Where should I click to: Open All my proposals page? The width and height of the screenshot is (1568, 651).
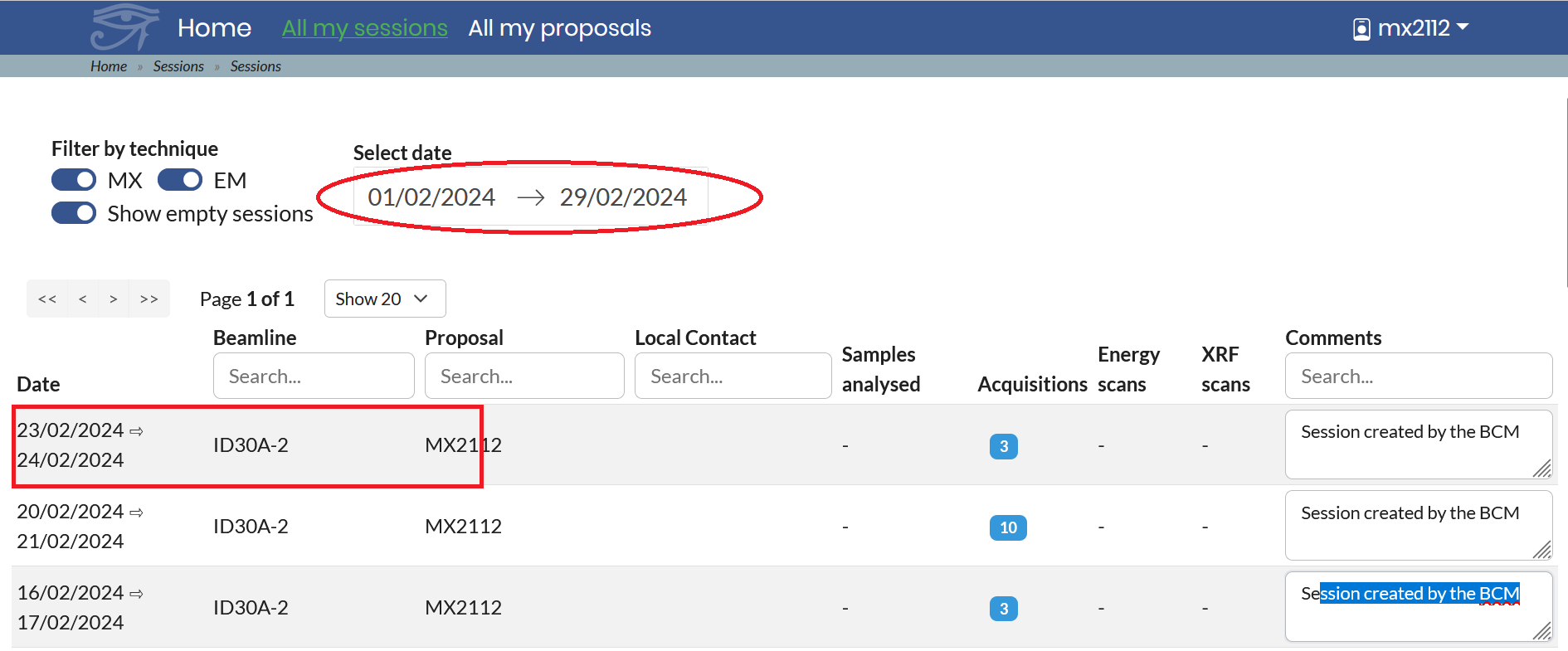tap(559, 28)
